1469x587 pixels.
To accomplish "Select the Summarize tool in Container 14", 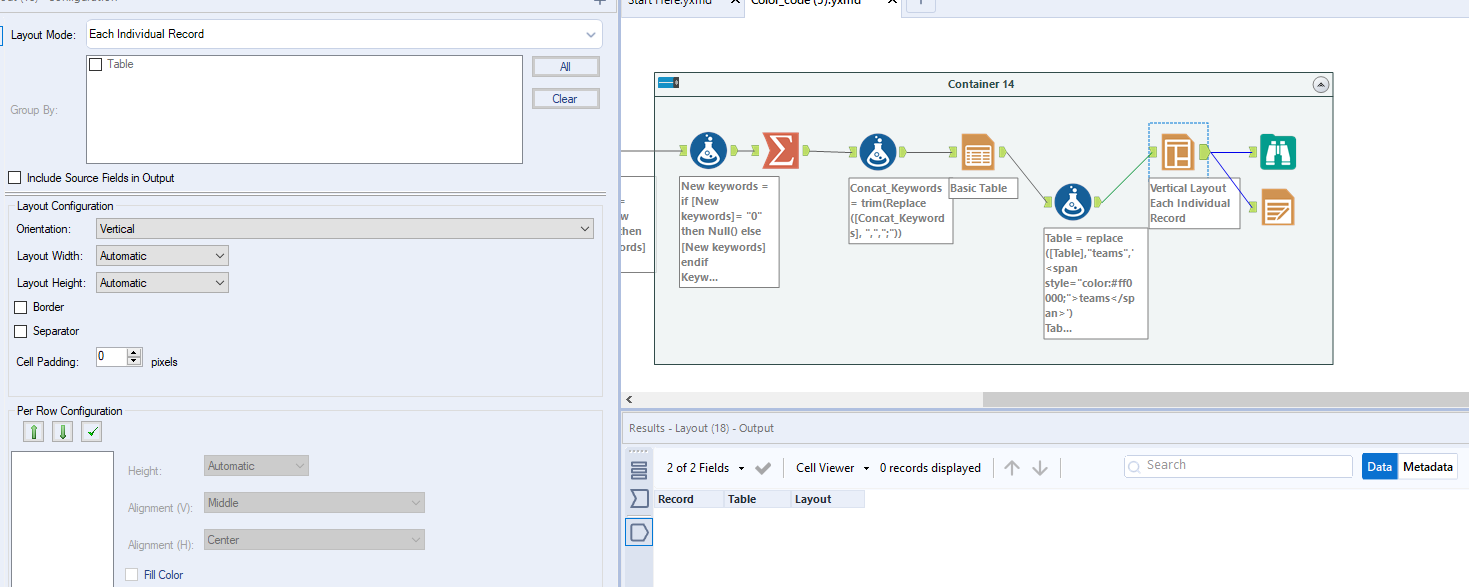I will 781,150.
